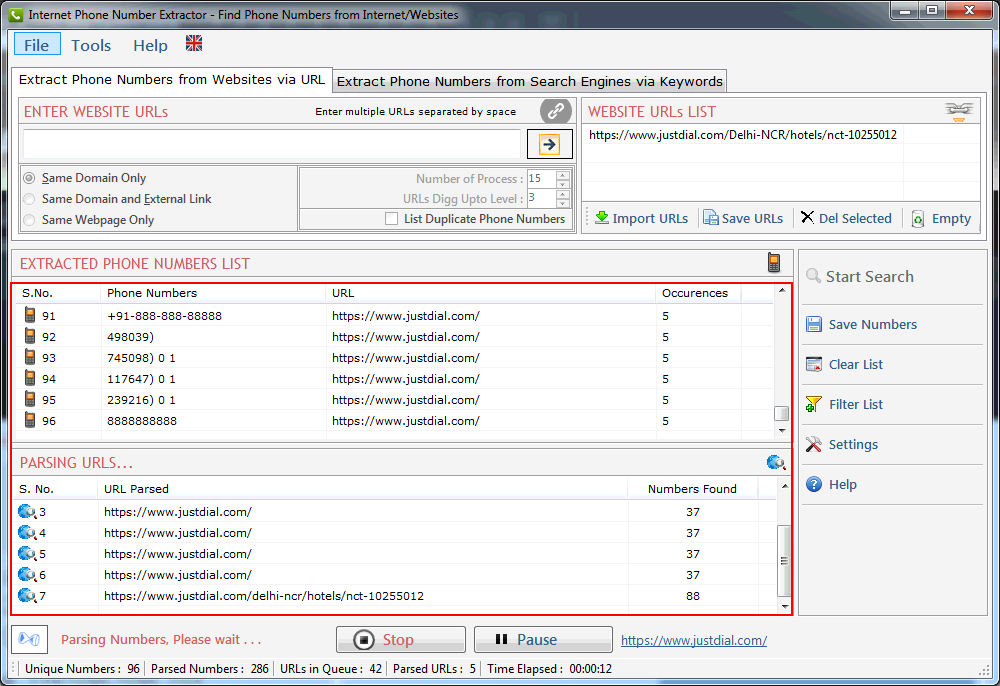Click the phone icon in the Extracted Numbers header
The image size is (1000, 686).
(x=774, y=263)
